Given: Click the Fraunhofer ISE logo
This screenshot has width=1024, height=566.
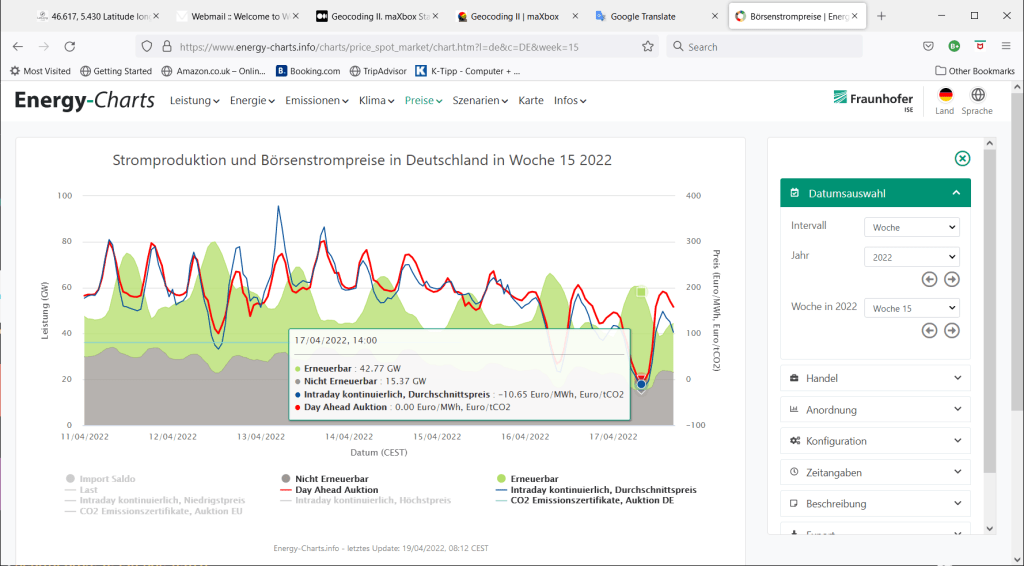Looking at the screenshot, I should 872,99.
